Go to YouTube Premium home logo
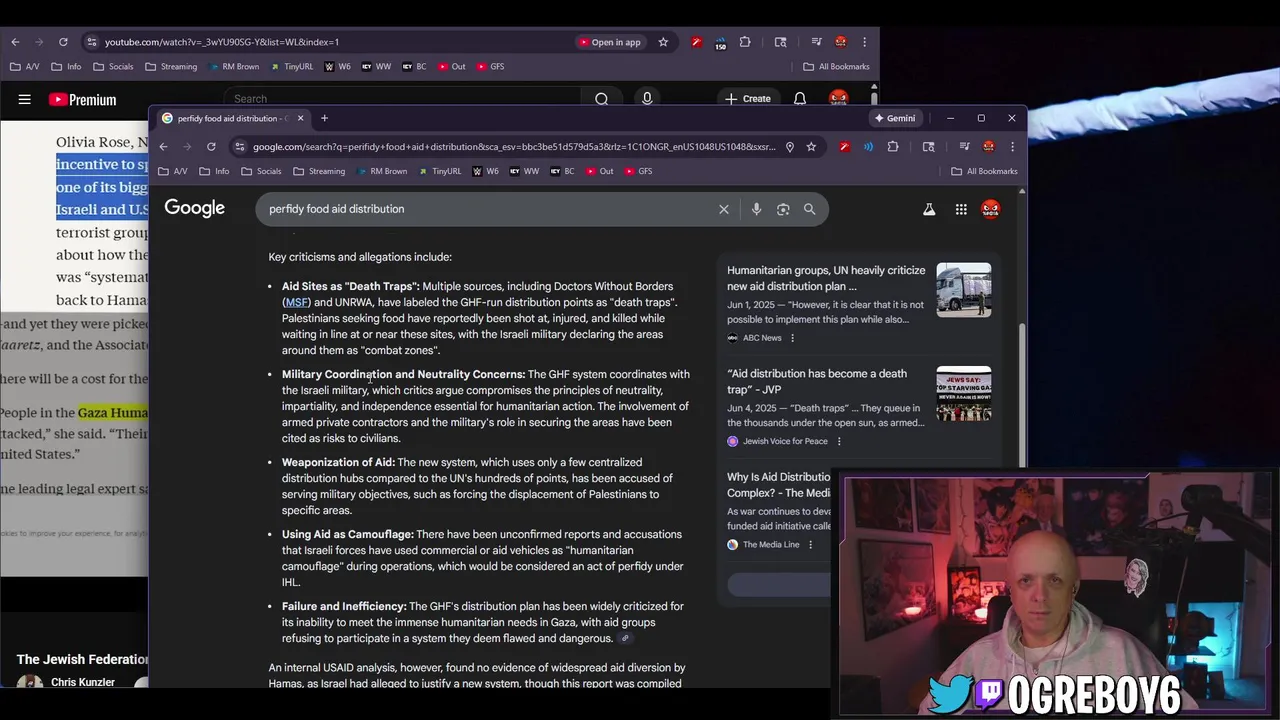Screen dimensions: 1280x720 pyautogui.click(x=82, y=99)
